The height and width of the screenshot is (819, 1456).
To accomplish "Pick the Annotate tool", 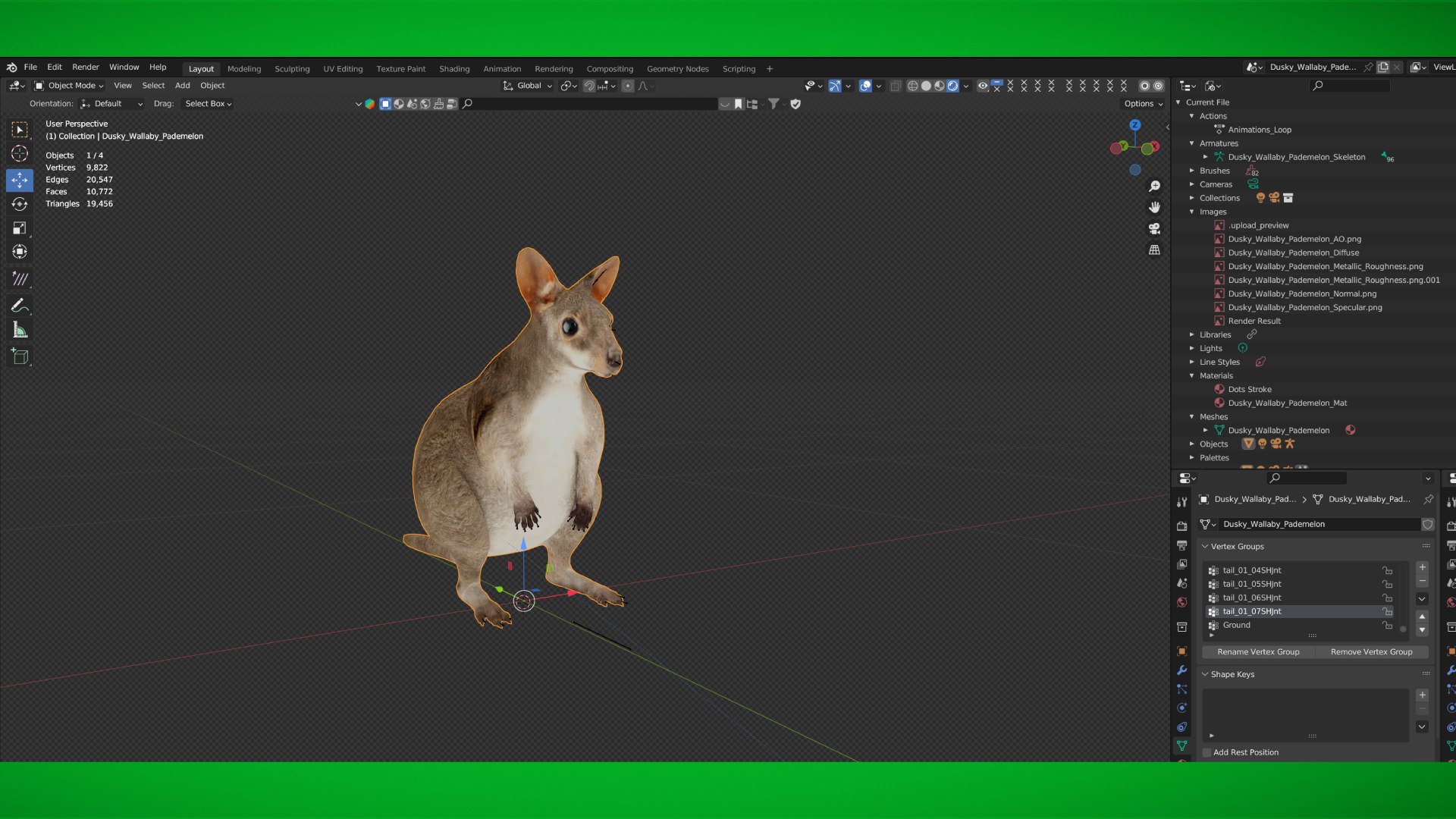I will tap(20, 306).
